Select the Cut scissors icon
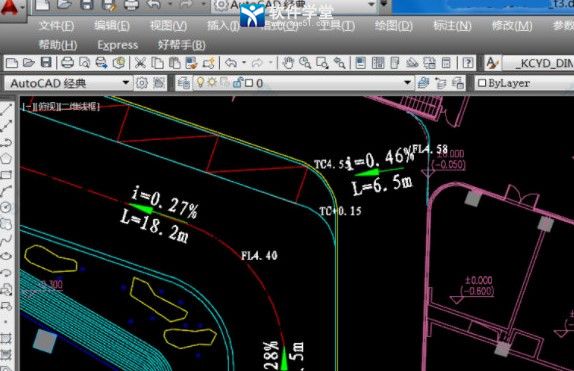Viewport: 574px width, 371px height. pyautogui.click(x=140, y=63)
